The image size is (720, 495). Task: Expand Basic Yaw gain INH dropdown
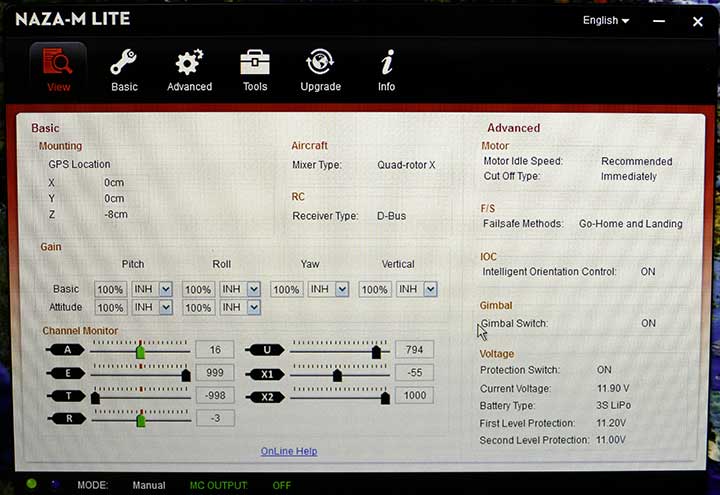pyautogui.click(x=342, y=289)
